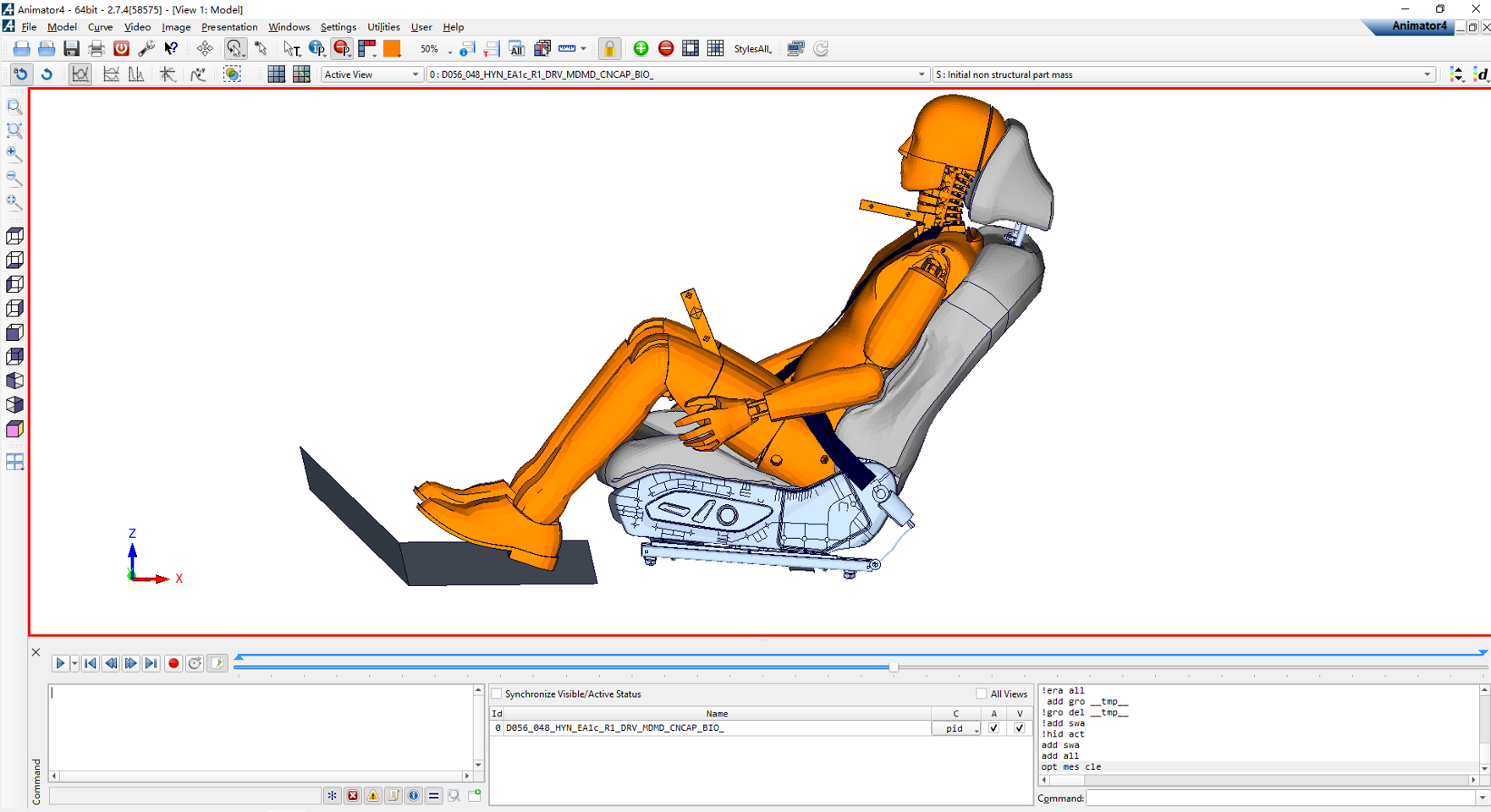
Task: Click the wrench settings icon
Action: [x=146, y=49]
